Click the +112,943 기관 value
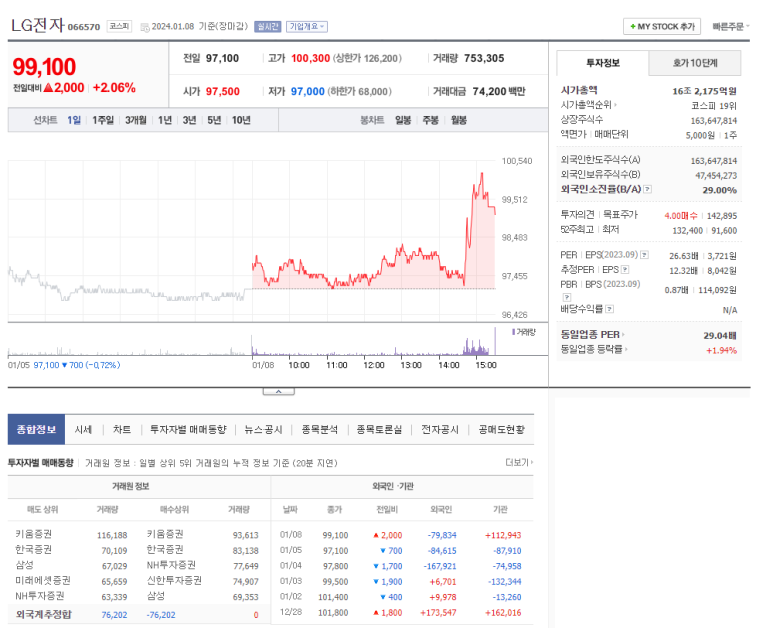 (x=503, y=535)
